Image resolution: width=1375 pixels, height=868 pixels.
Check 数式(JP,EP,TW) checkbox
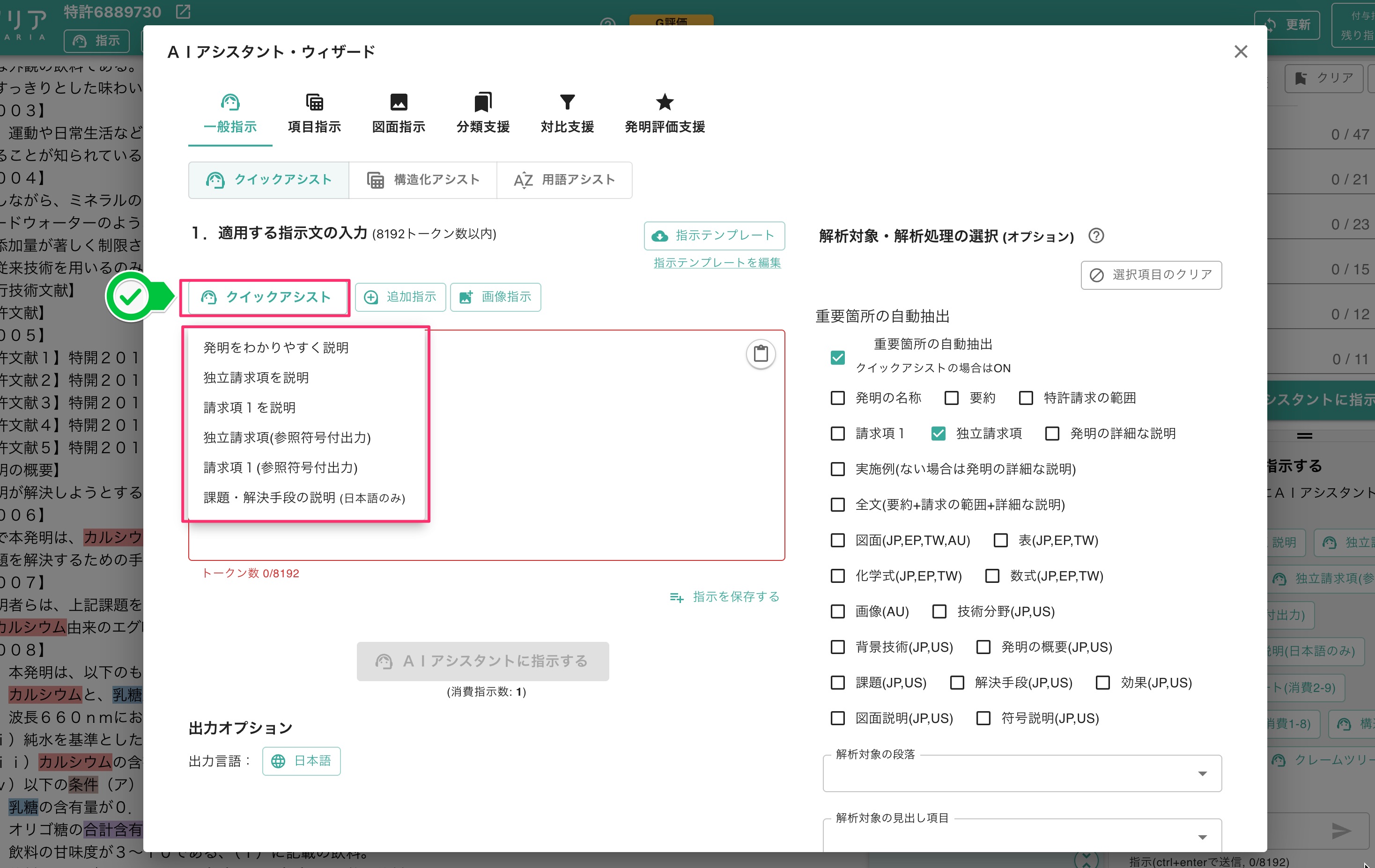coord(992,576)
